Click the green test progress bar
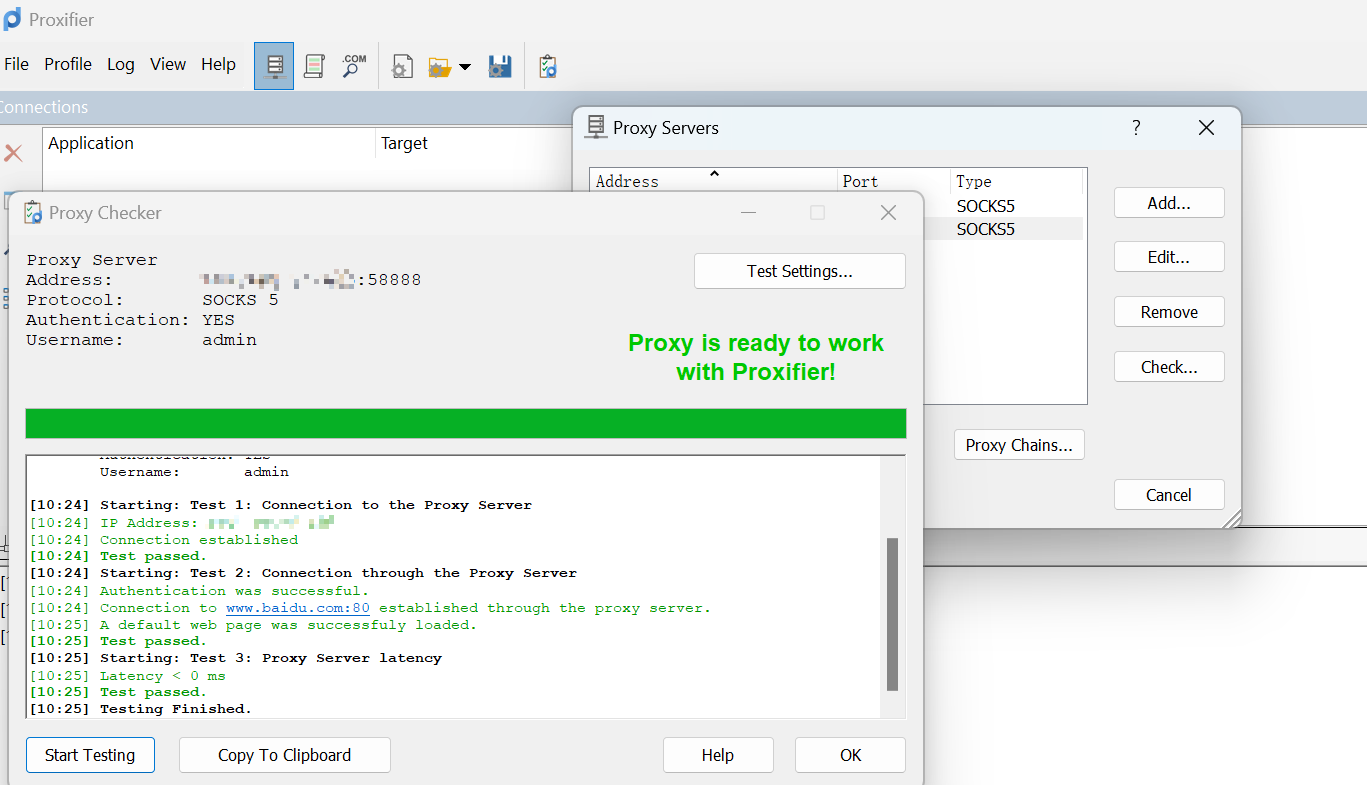 click(466, 423)
